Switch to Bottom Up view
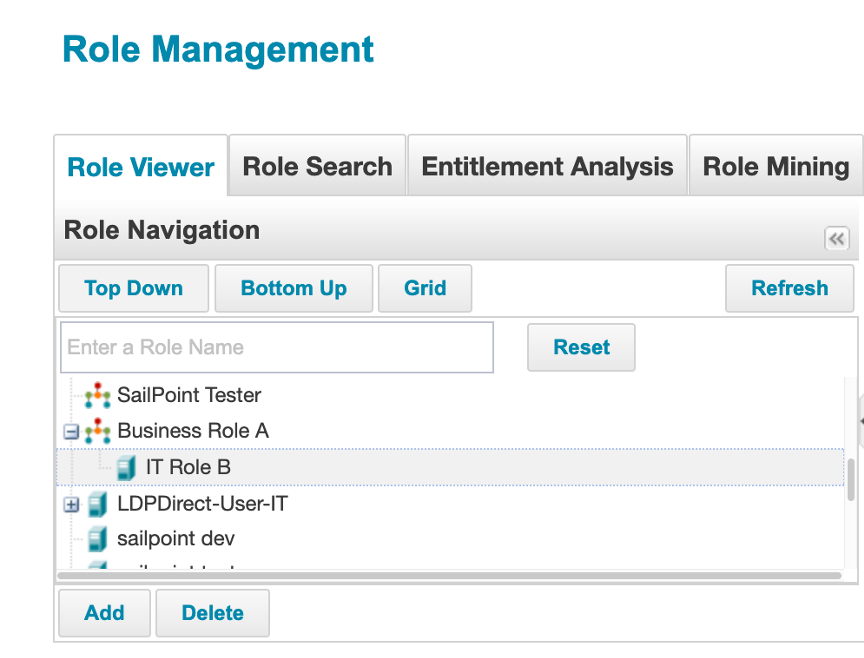The height and width of the screenshot is (658, 864). coord(294,289)
